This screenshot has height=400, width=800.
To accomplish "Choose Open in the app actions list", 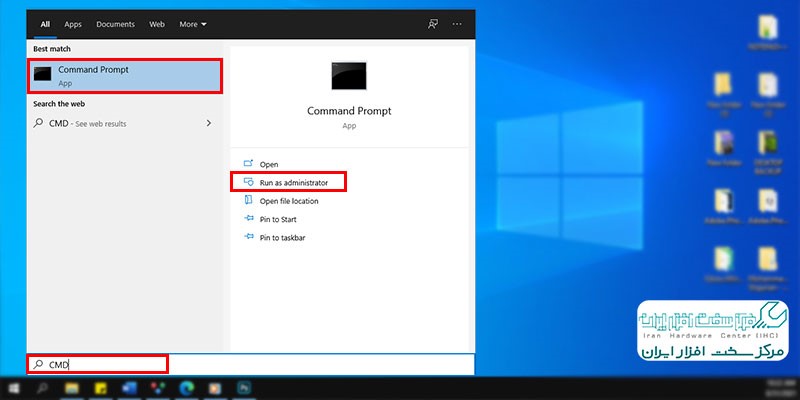I will [x=268, y=164].
